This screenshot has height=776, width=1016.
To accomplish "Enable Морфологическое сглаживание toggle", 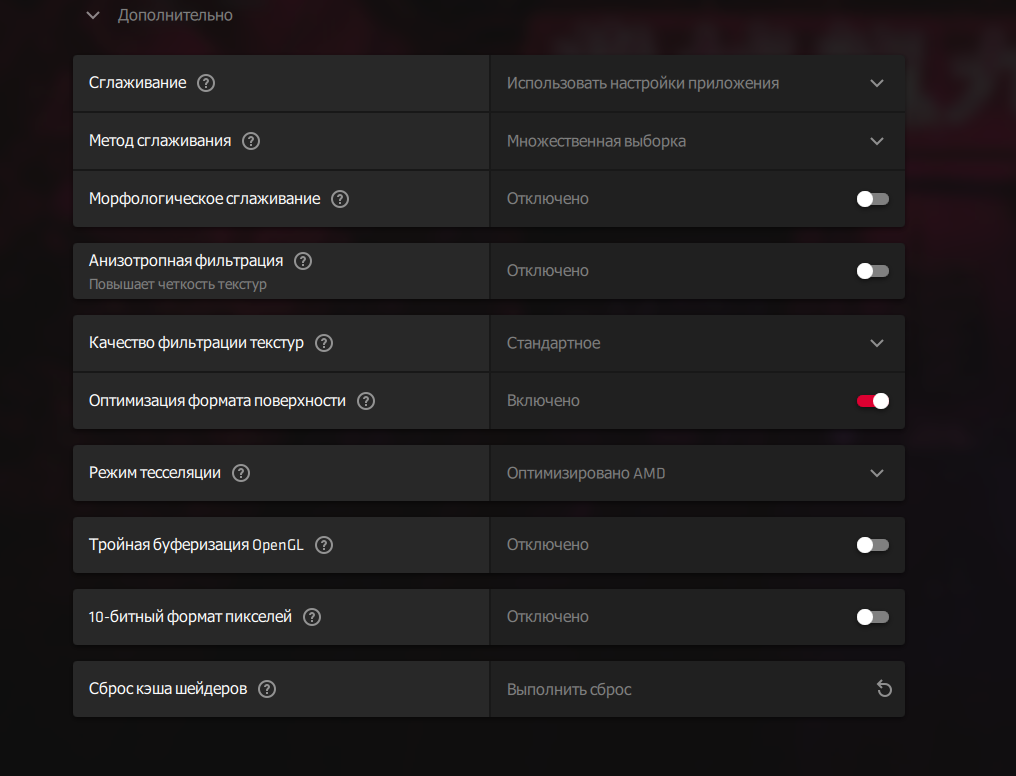I will 872,199.
